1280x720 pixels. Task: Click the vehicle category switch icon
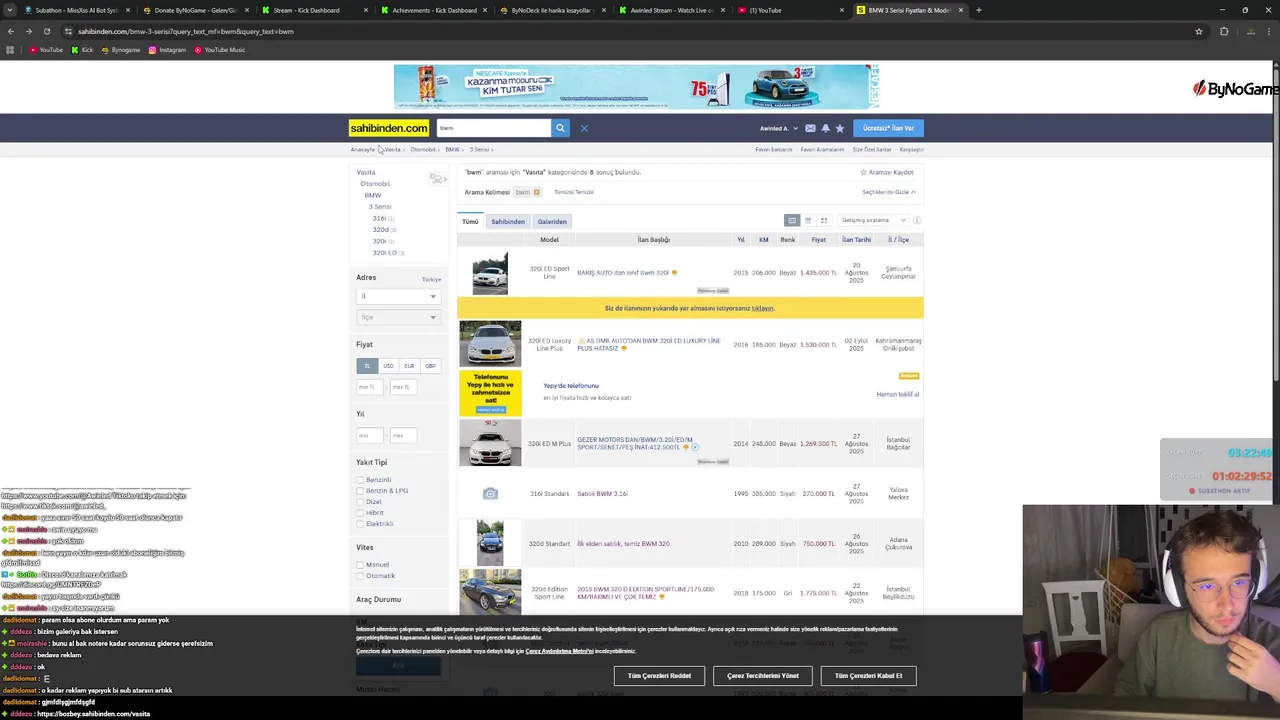click(437, 178)
